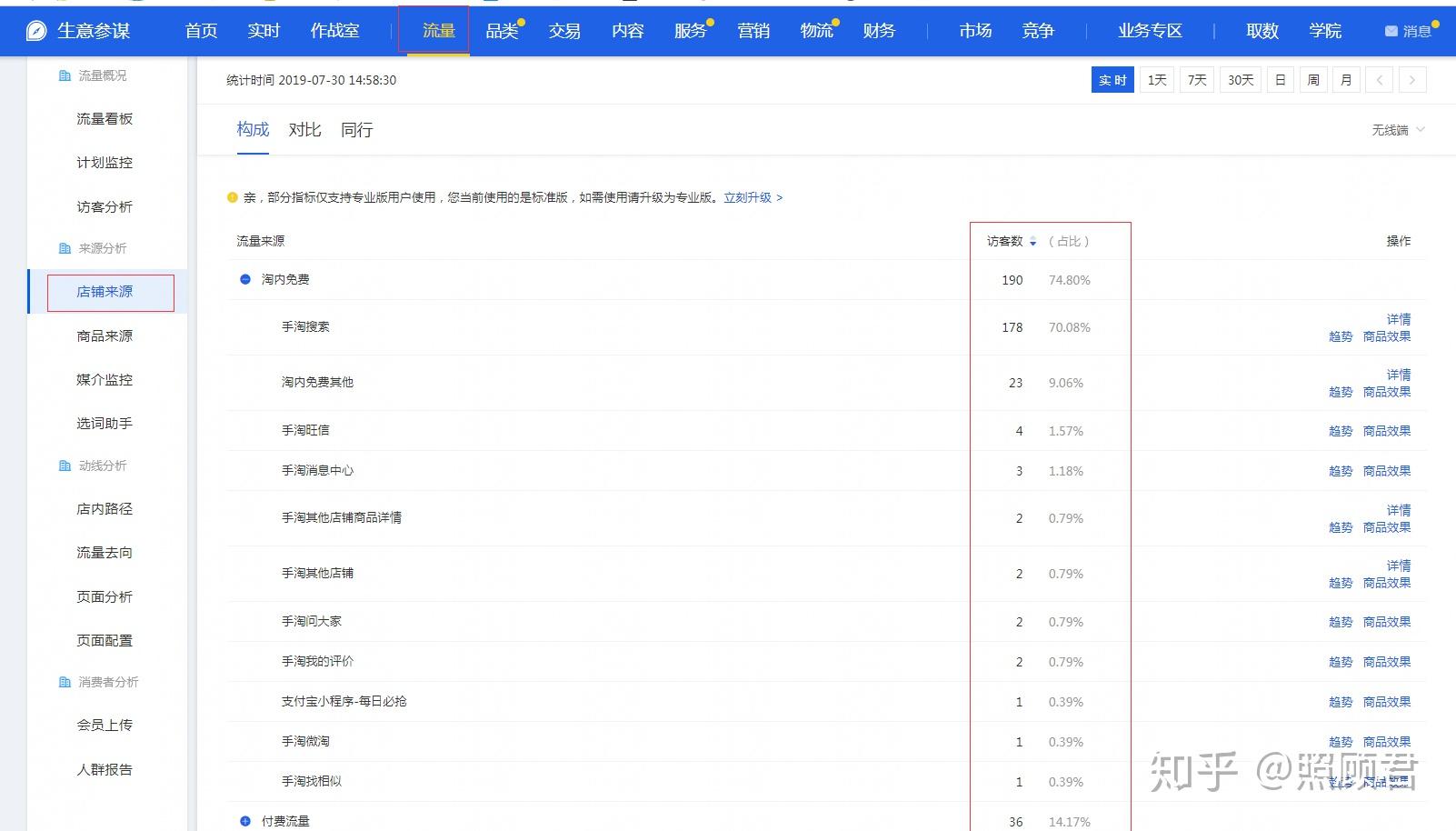The image size is (1456, 831).
Task: Open 人群报告 in the sidebar
Action: click(x=105, y=770)
